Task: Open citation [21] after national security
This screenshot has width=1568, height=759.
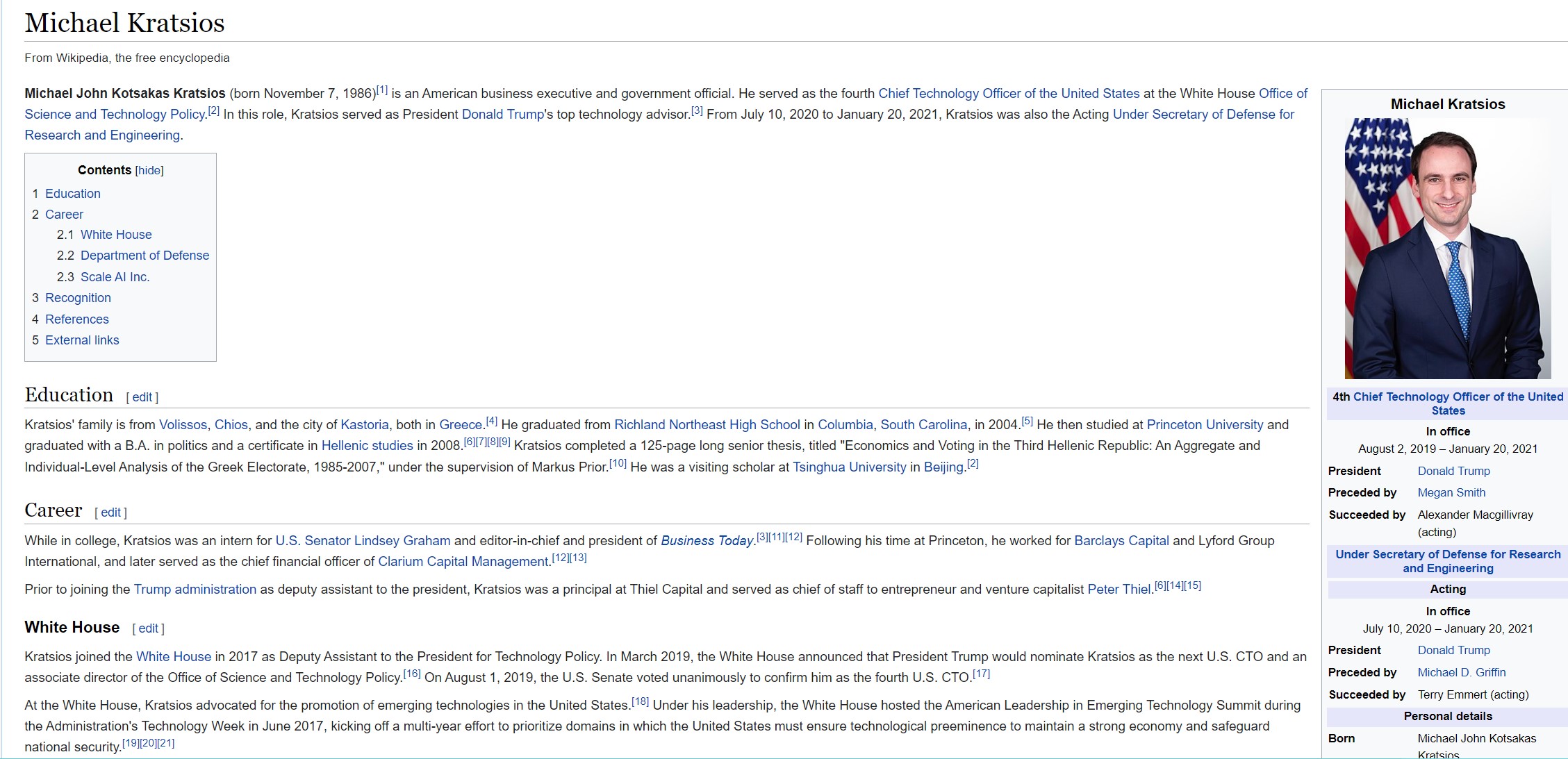Action: coord(166,744)
